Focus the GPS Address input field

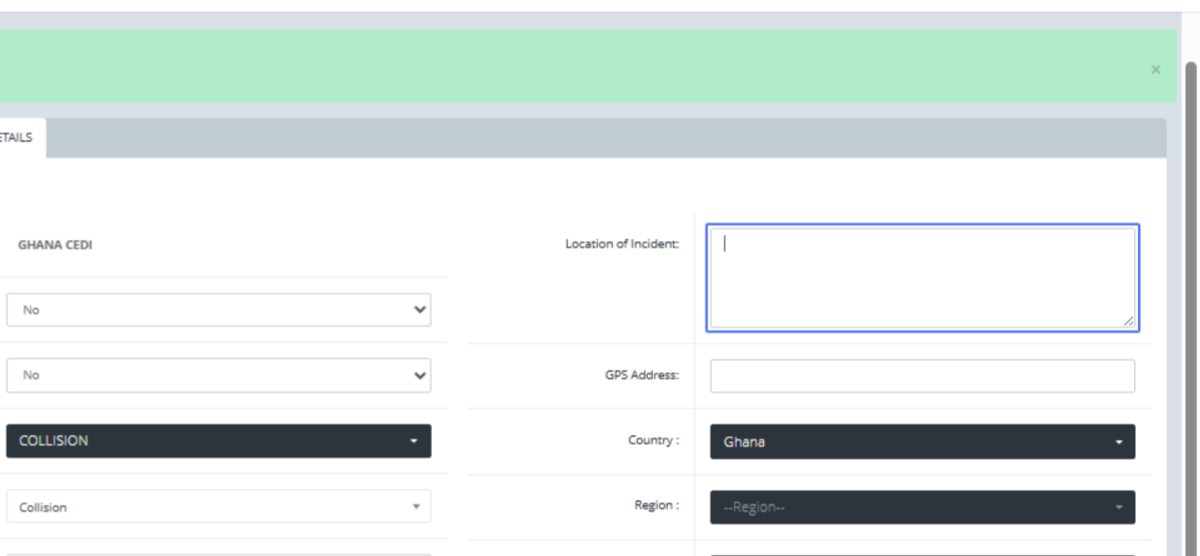click(922, 376)
